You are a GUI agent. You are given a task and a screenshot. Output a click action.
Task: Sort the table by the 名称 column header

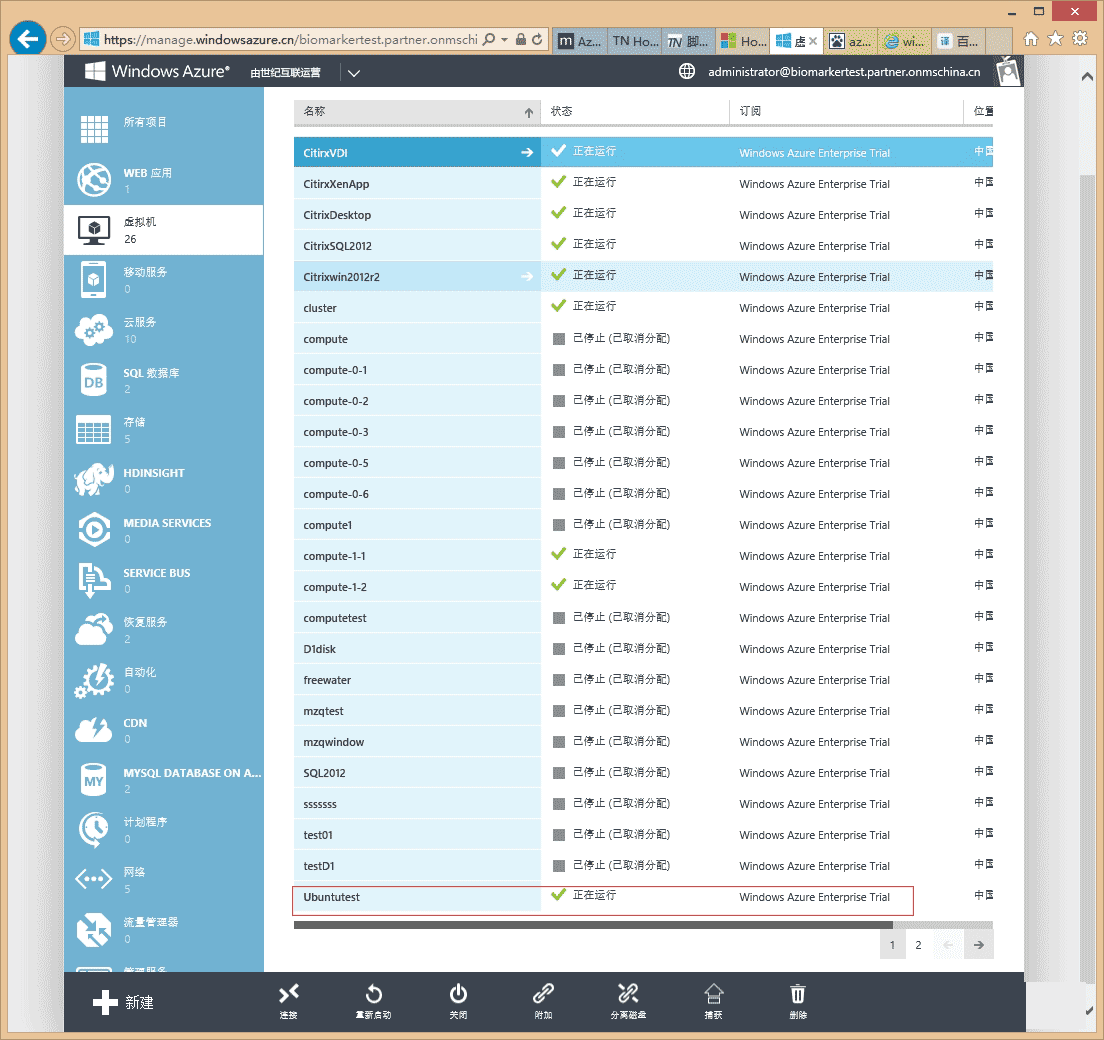tap(417, 111)
